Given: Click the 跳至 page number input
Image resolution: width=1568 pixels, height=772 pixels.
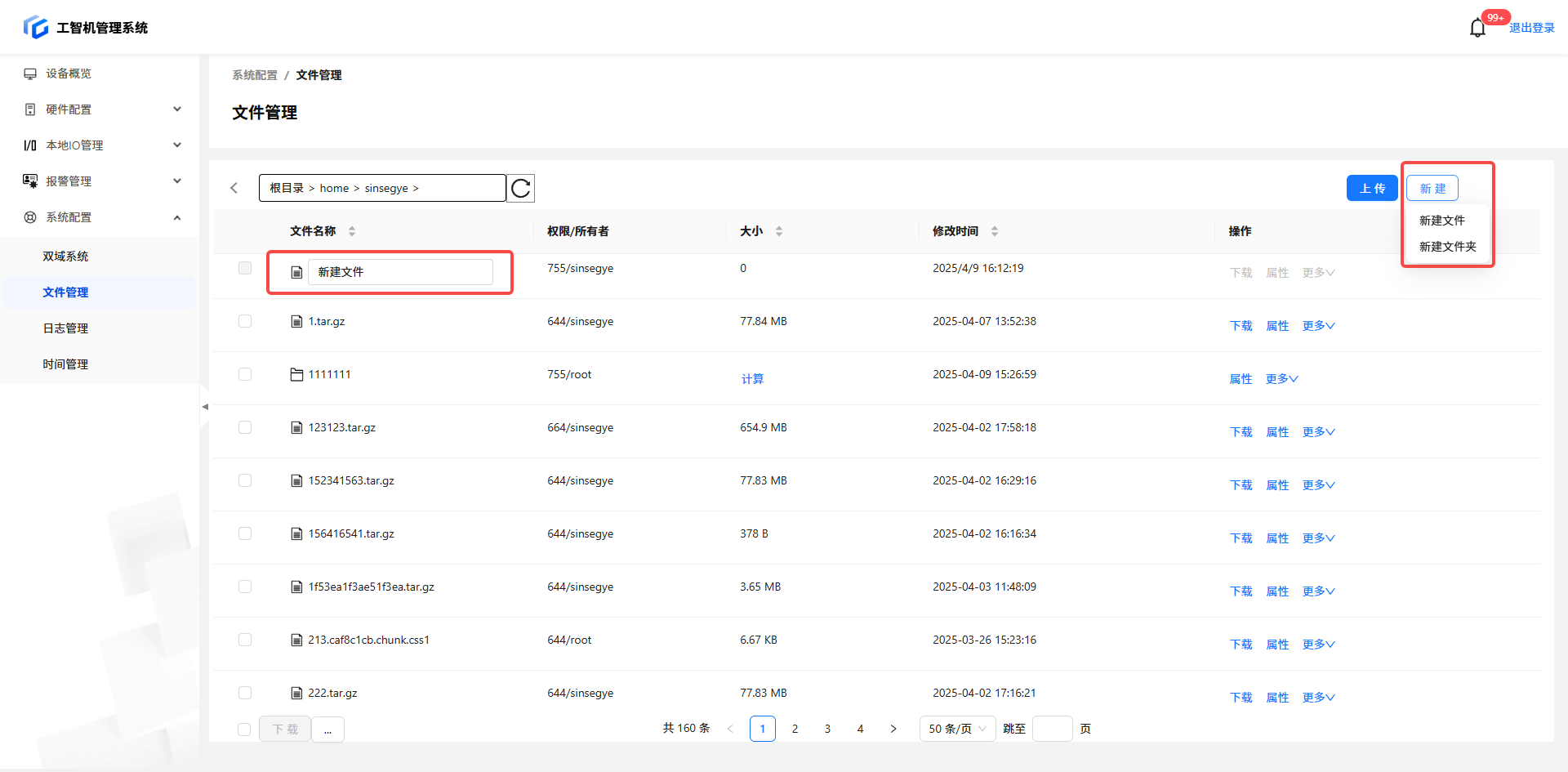Looking at the screenshot, I should (1052, 729).
